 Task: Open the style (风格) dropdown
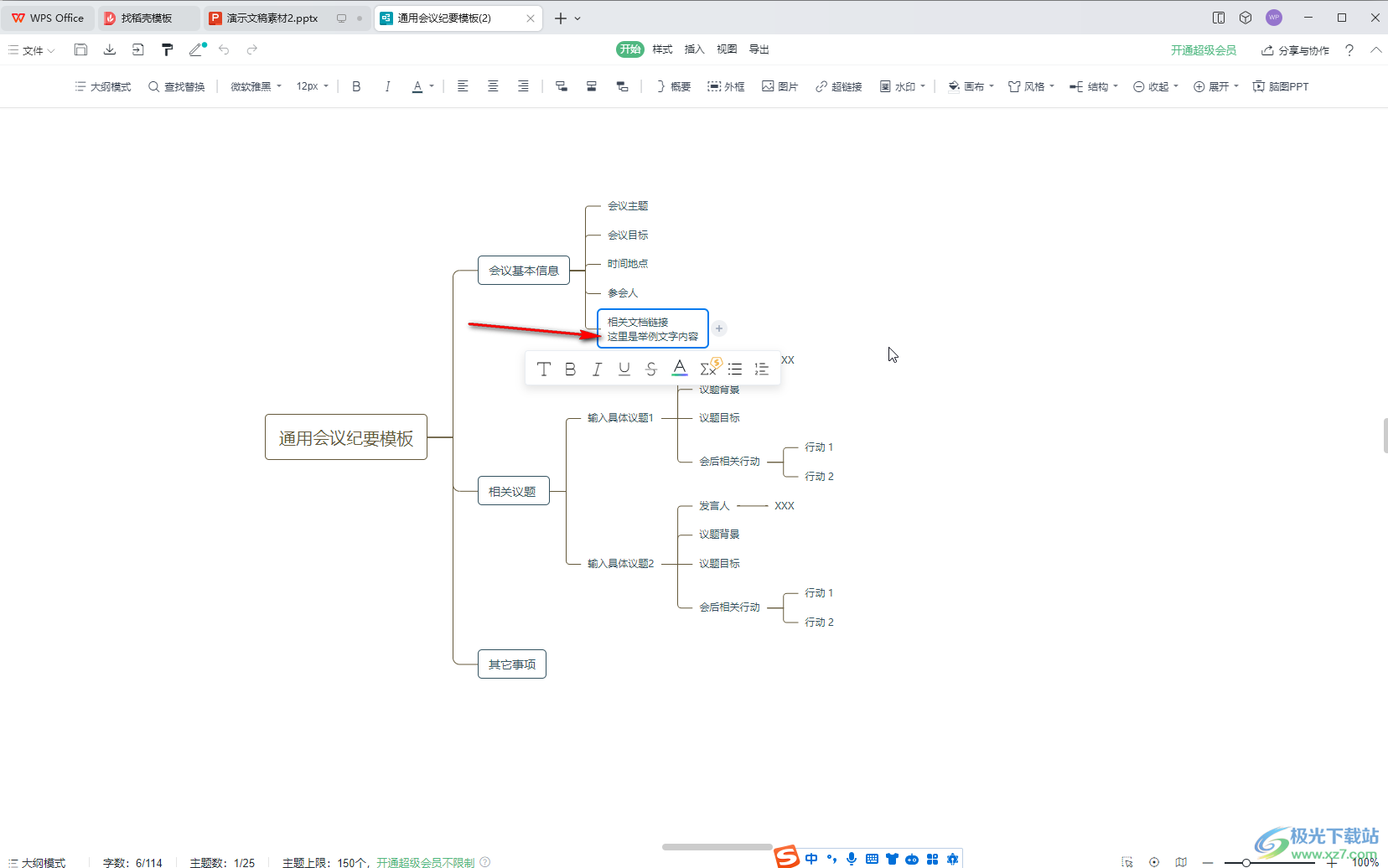click(x=1032, y=86)
